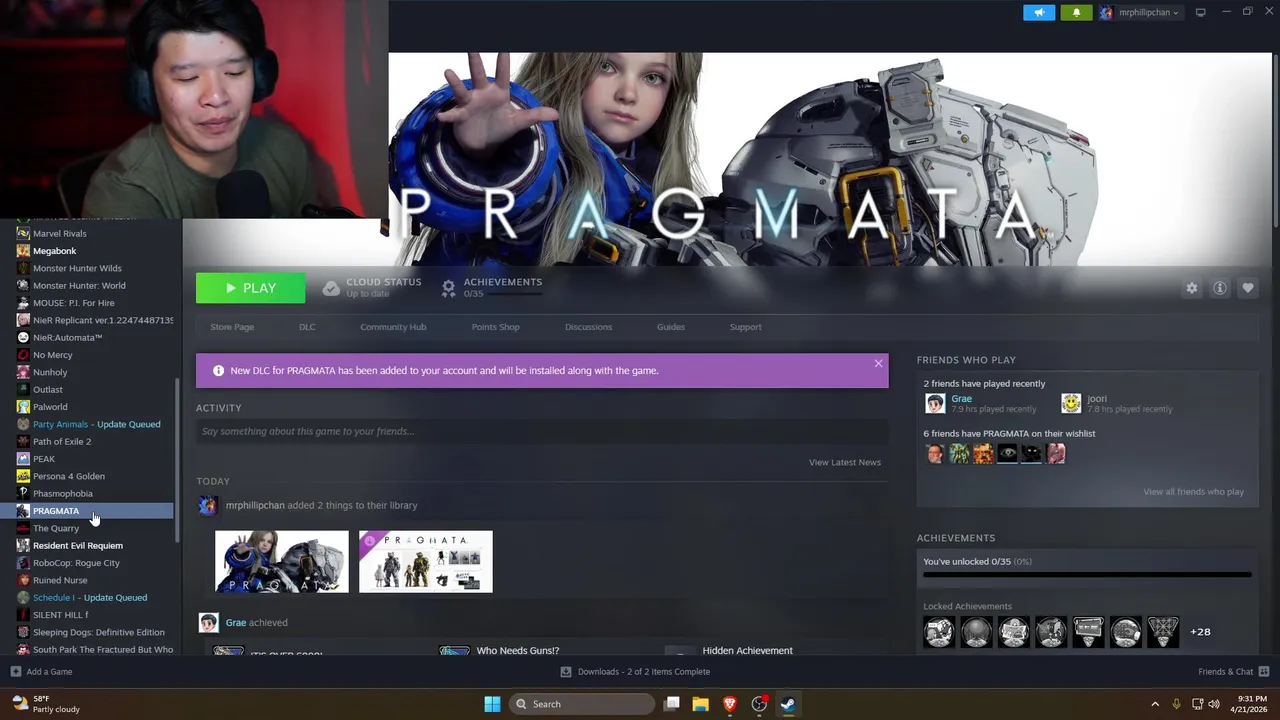
Task: Click Add a Game
Action: pos(41,672)
